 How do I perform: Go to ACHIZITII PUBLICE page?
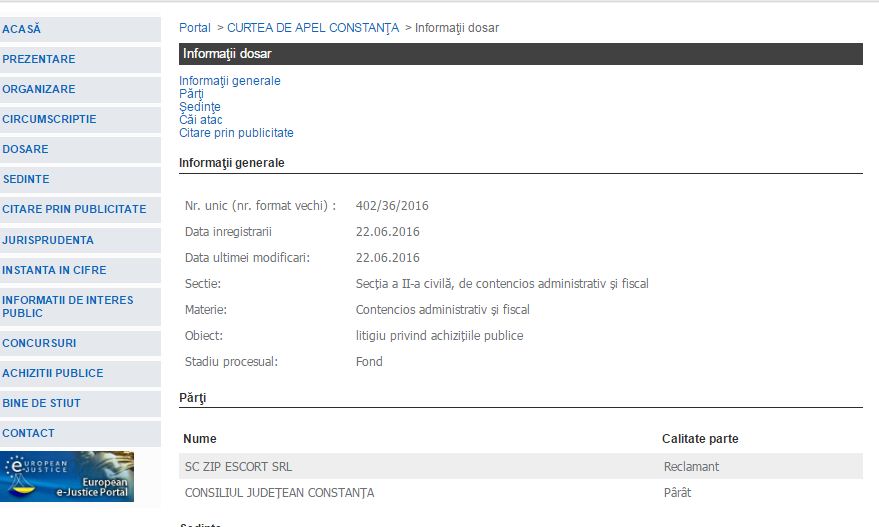53,373
